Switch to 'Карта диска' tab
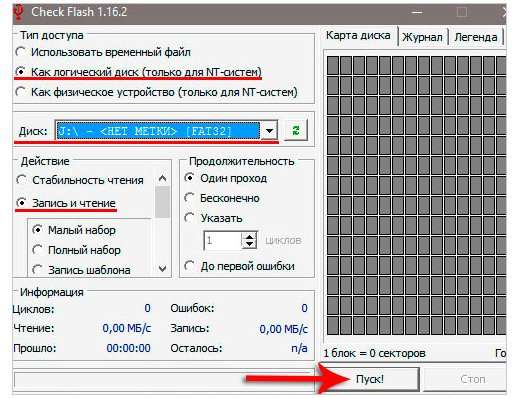Image resolution: width=524 pixels, height=398 pixels. [x=358, y=35]
